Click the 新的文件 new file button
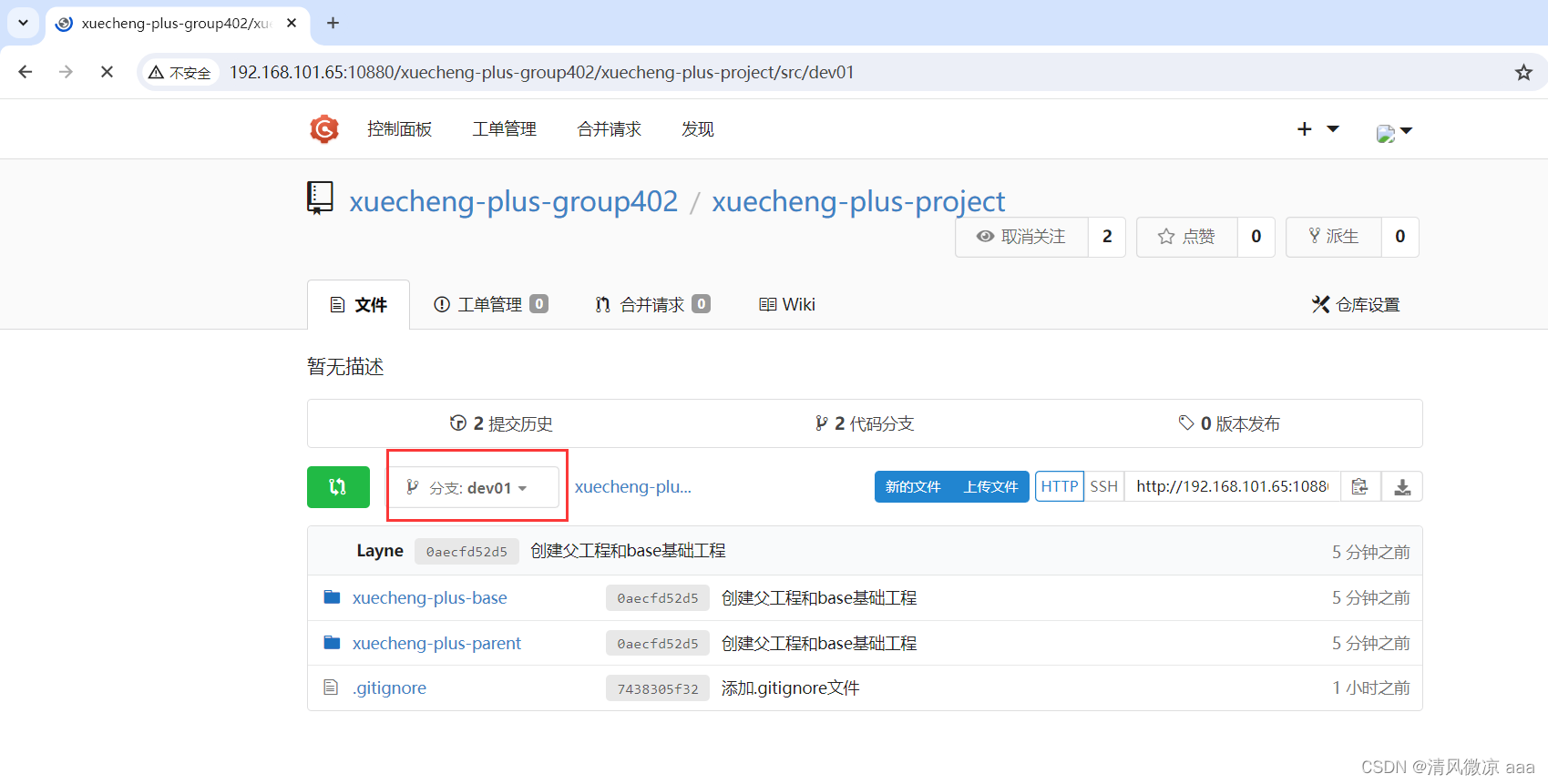 click(913, 486)
